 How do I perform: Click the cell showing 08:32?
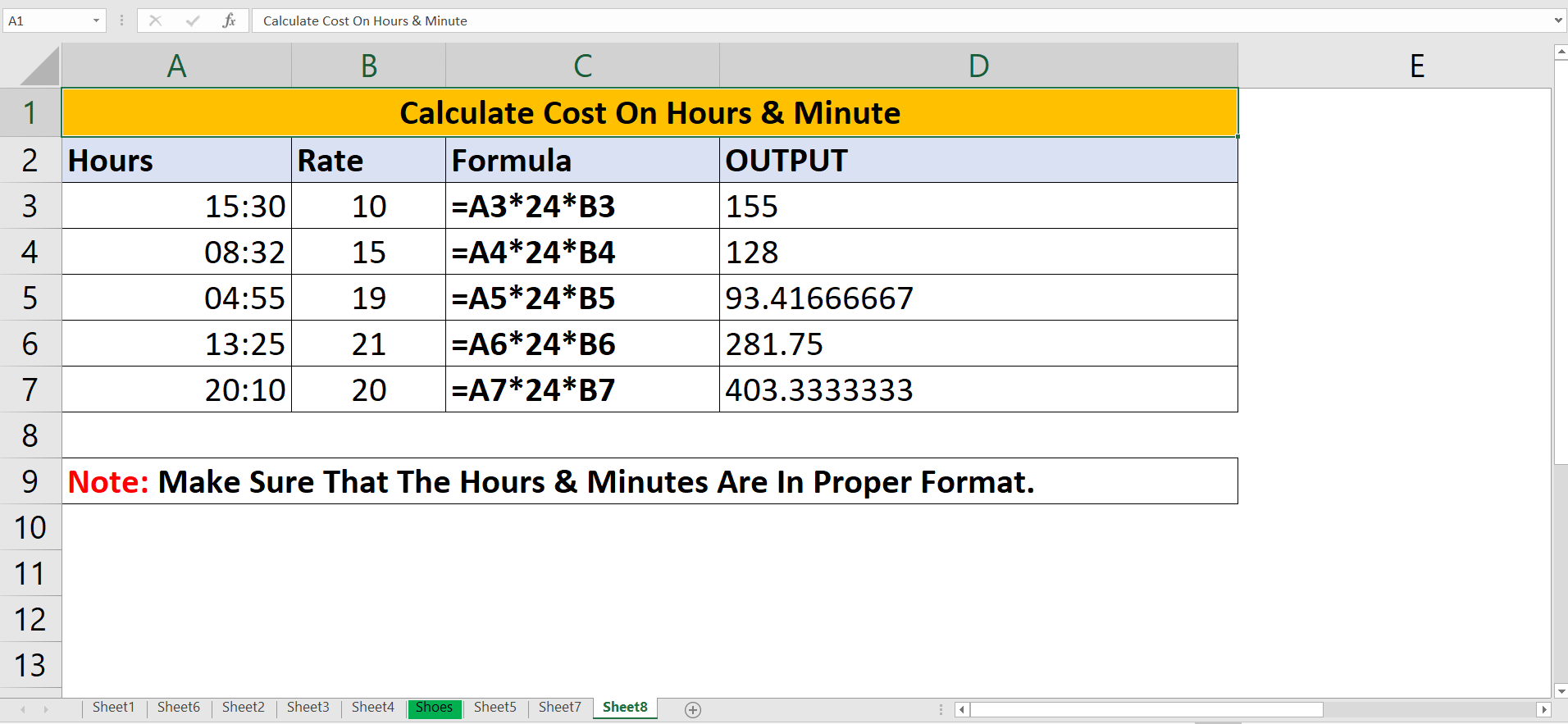(176, 252)
